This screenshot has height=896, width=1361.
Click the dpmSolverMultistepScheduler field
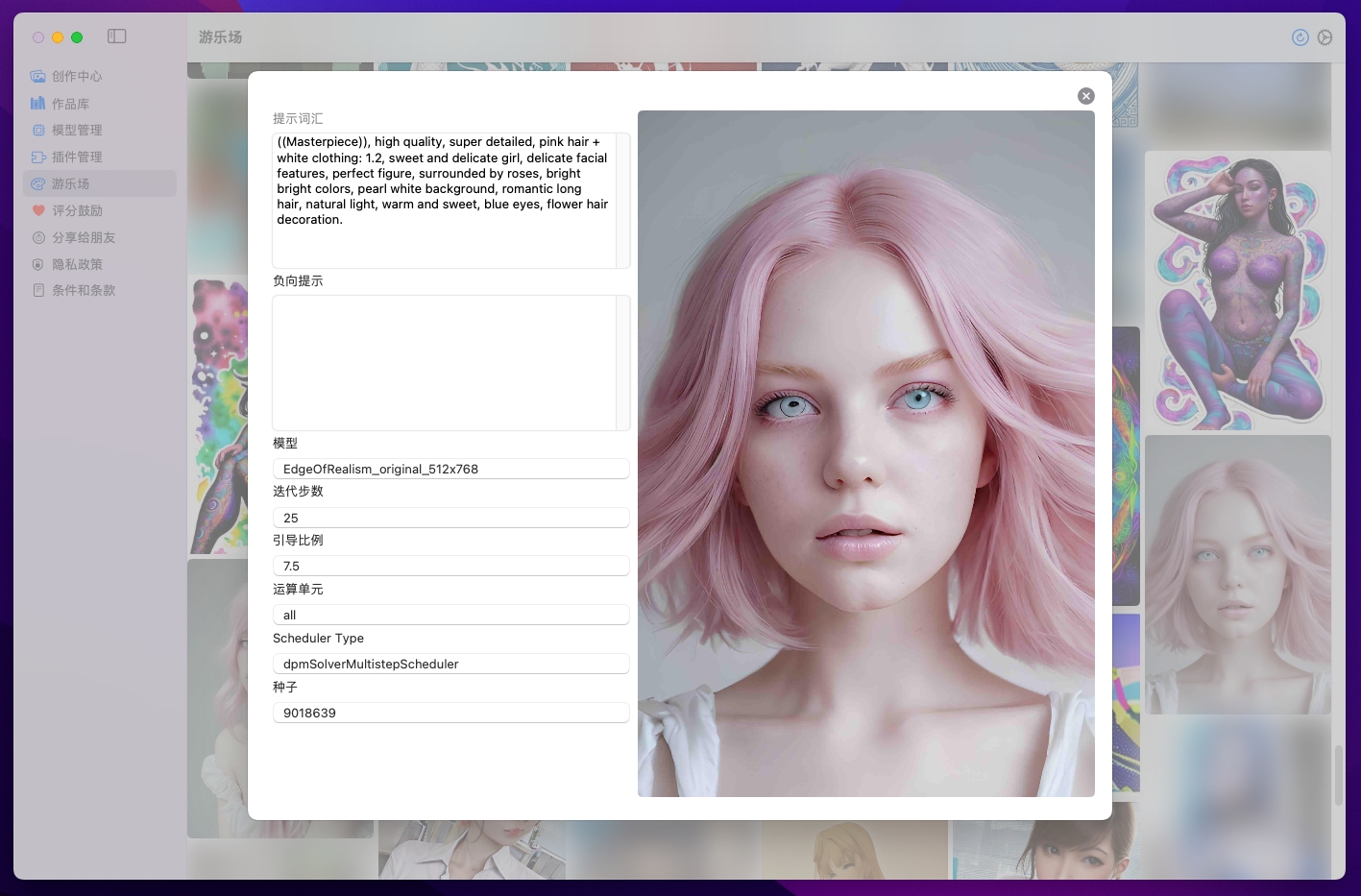tap(450, 664)
